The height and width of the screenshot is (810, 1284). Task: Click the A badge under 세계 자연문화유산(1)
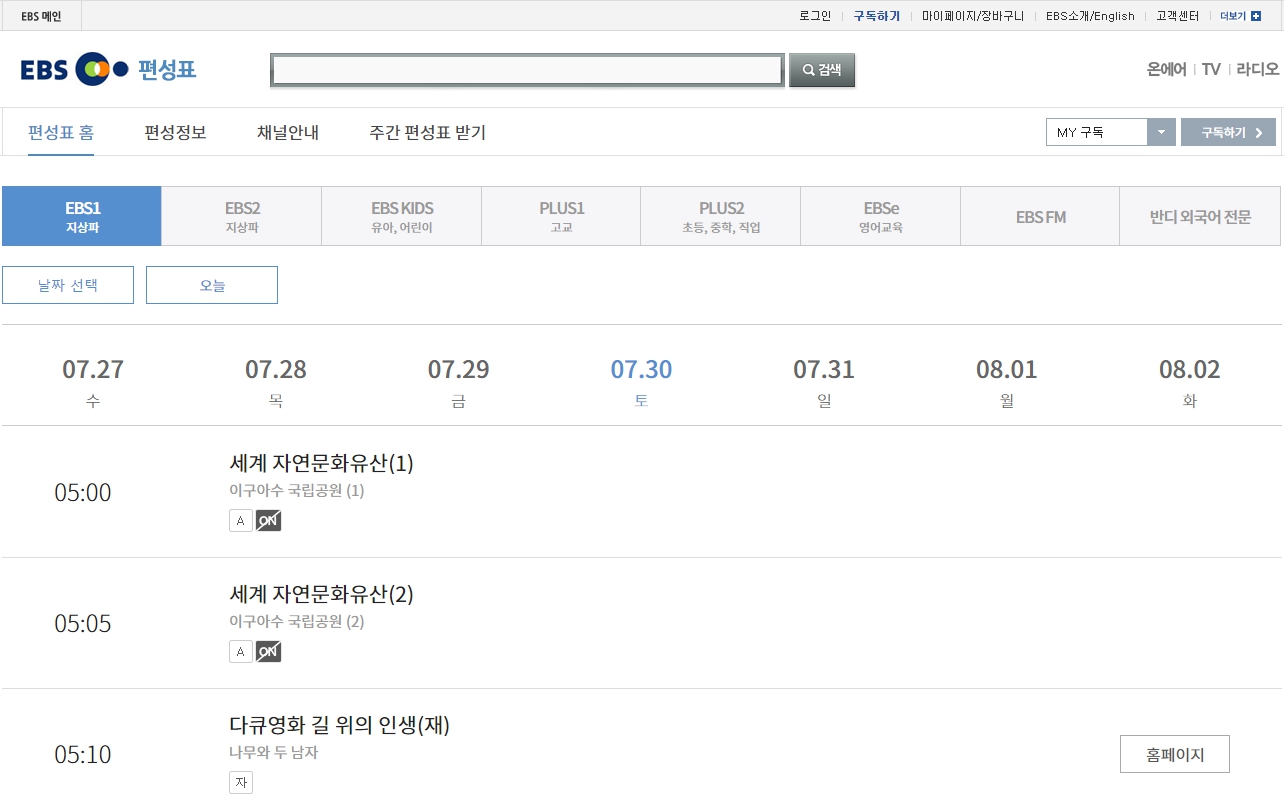(x=241, y=520)
